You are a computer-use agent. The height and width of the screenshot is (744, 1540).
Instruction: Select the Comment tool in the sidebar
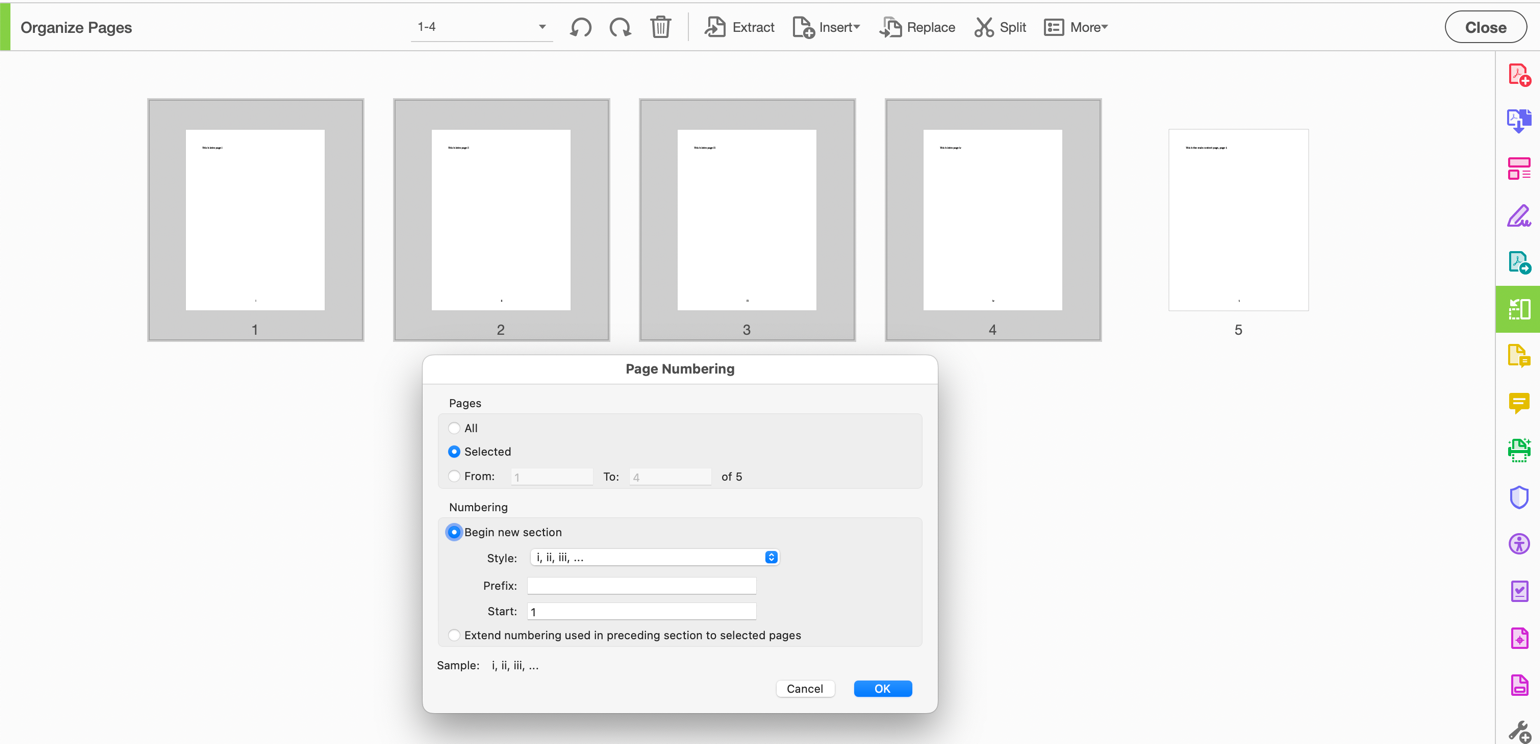[1518, 403]
